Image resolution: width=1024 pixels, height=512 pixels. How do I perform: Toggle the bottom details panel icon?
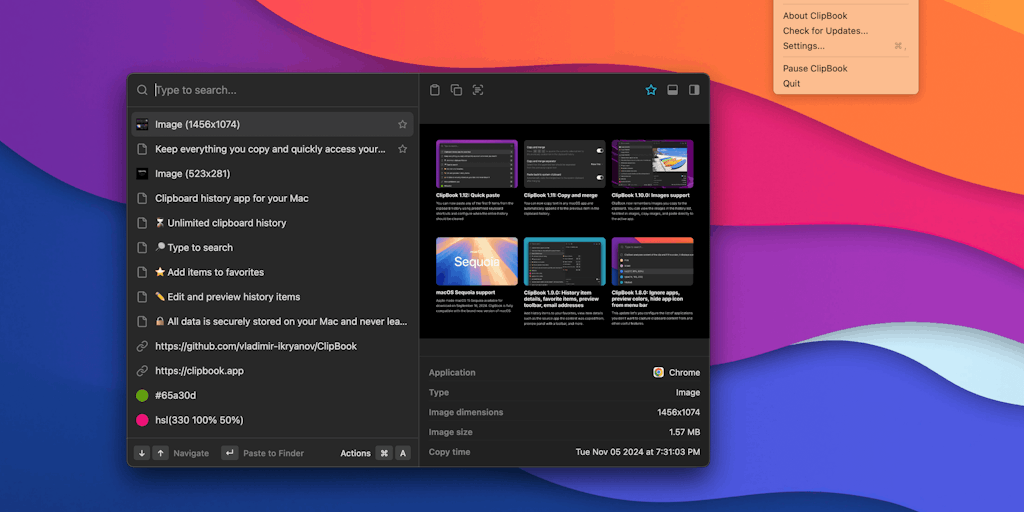[x=673, y=90]
